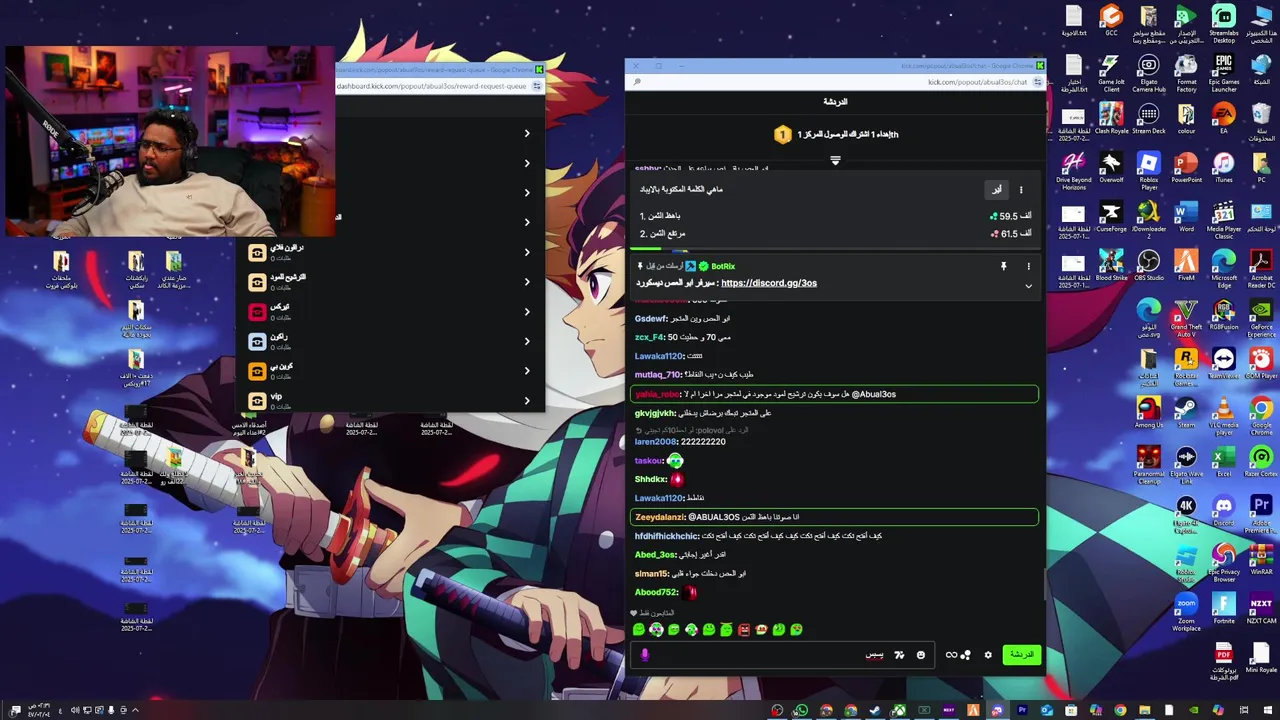
Task: Open the discord.gg/3os link
Action: click(768, 283)
